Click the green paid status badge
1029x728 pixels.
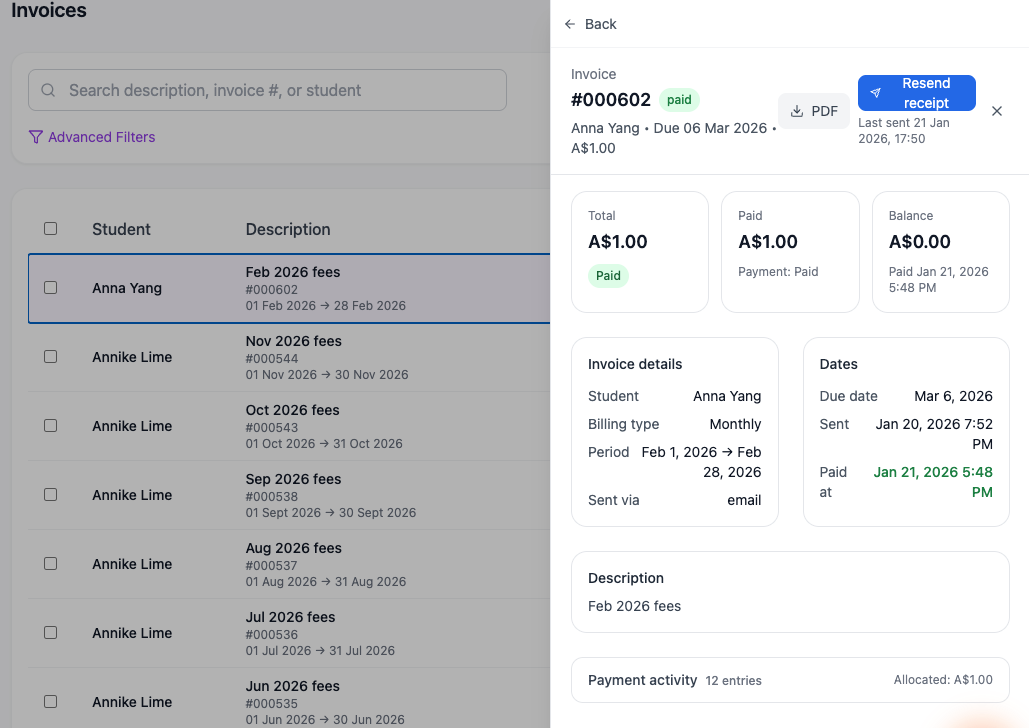pyautogui.click(x=679, y=100)
